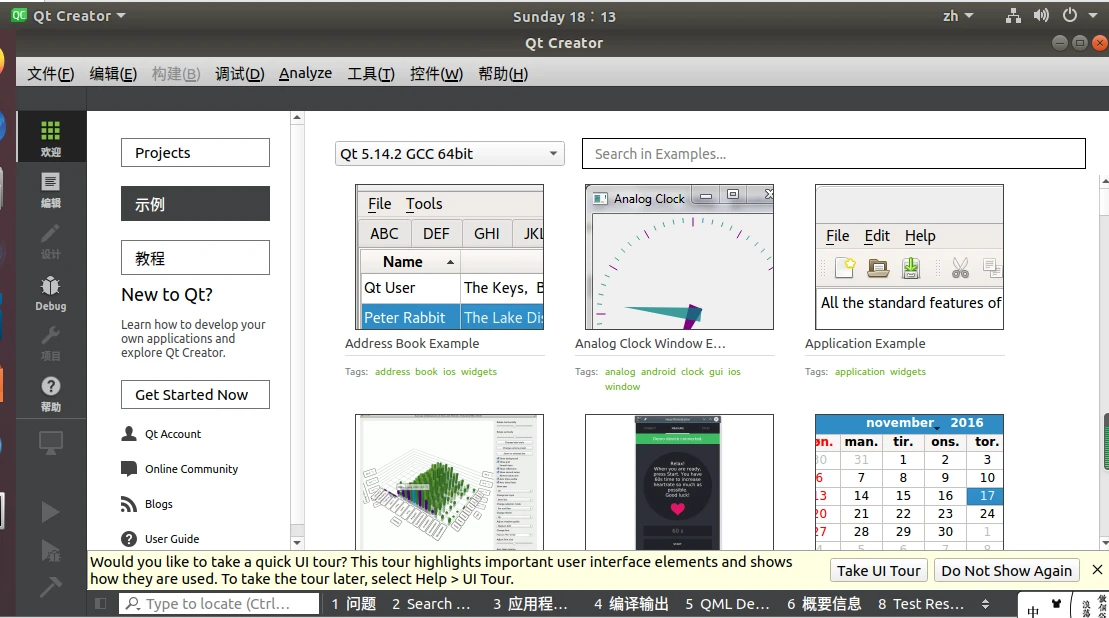Open 4 编译输出 output pane
This screenshot has width=1109, height=618.
(x=631, y=604)
